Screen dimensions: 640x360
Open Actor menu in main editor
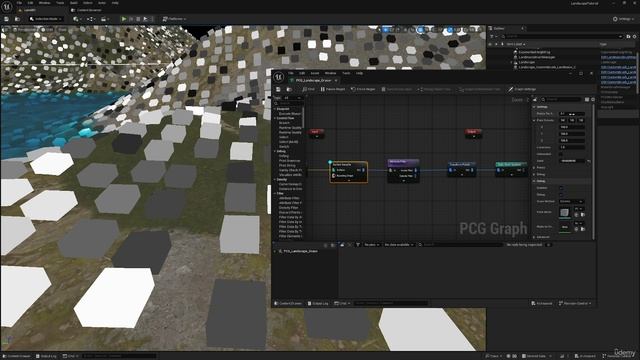pyautogui.click(x=102, y=3)
